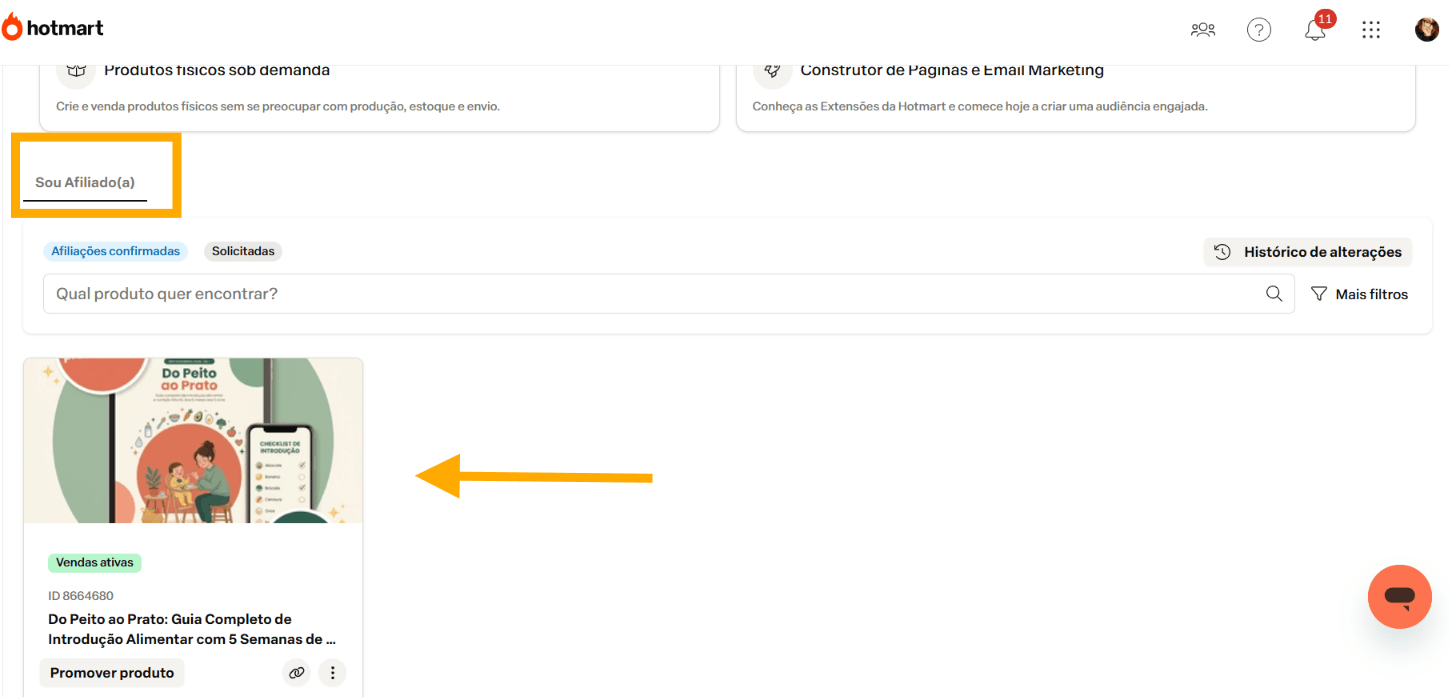The width and height of the screenshot is (1450, 698).
Task: Select the Sou Afiliado(a) tab
Action: [85, 183]
